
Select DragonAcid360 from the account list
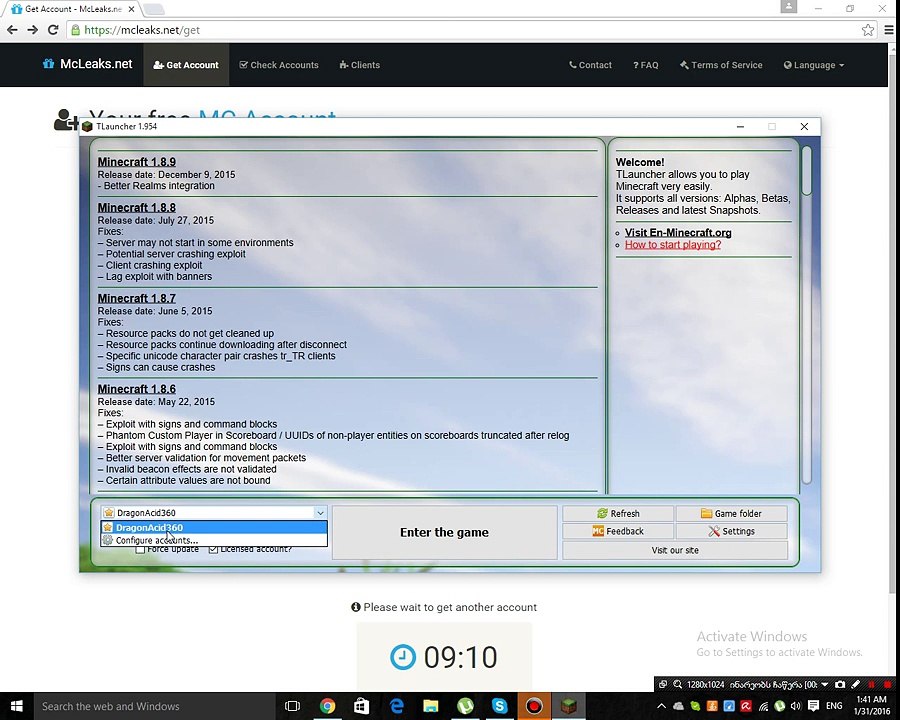[214, 528]
